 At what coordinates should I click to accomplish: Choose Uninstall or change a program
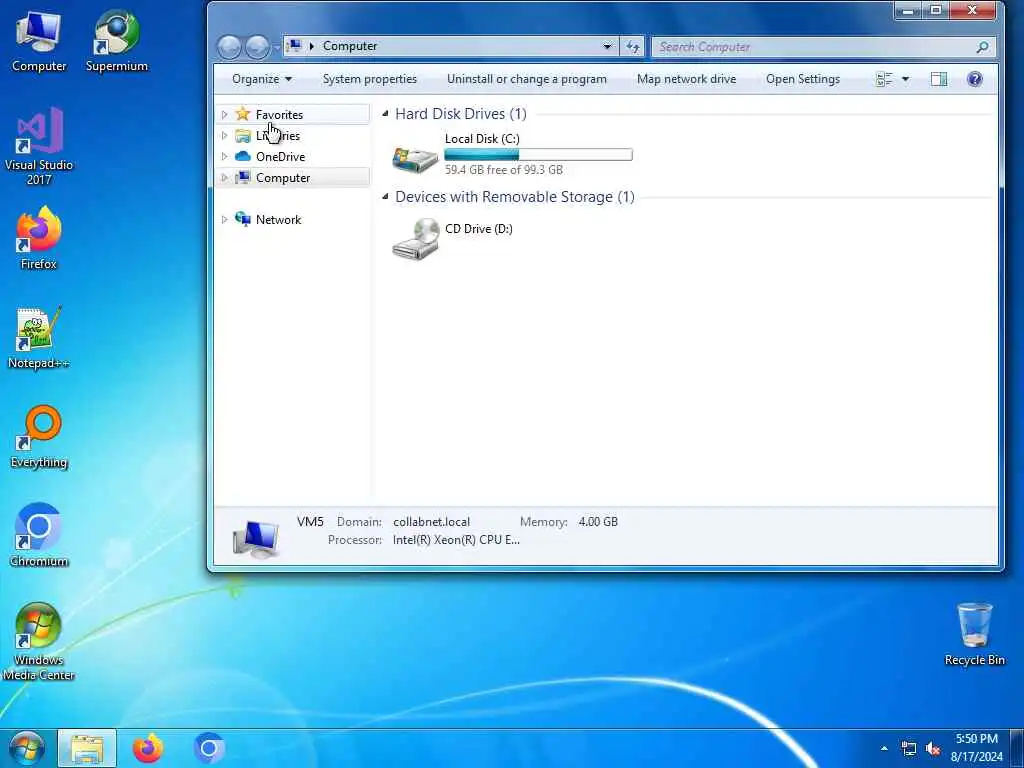pos(526,79)
